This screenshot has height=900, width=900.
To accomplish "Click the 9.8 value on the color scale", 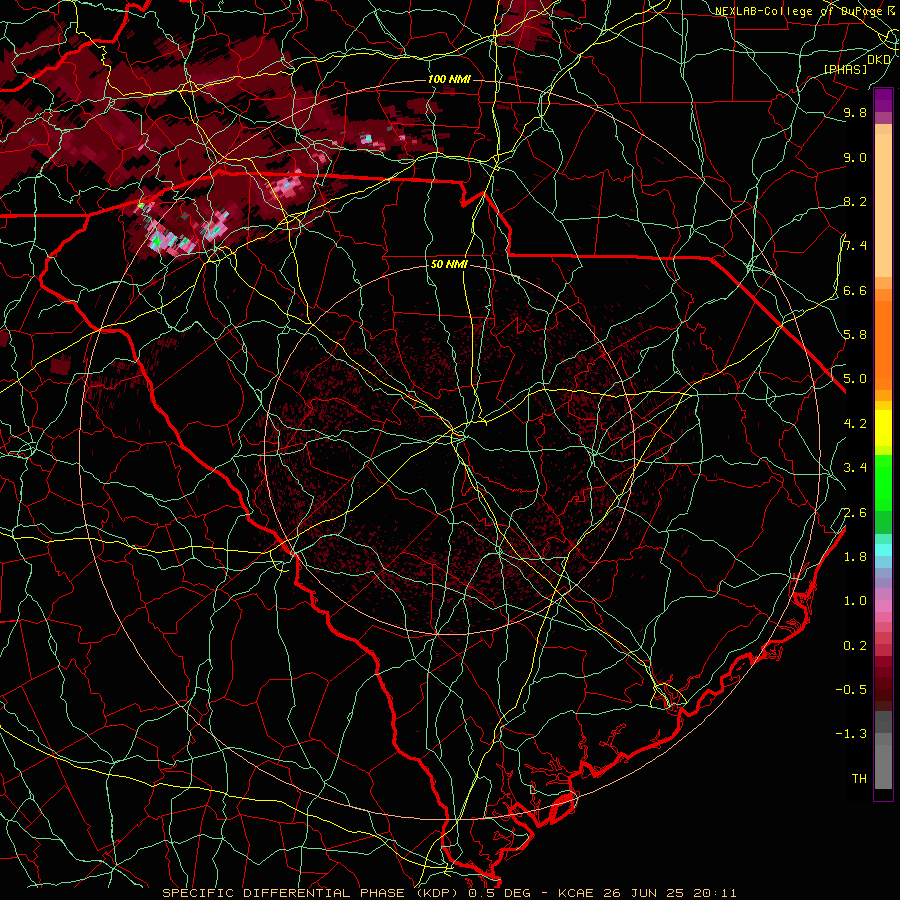I will click(855, 112).
